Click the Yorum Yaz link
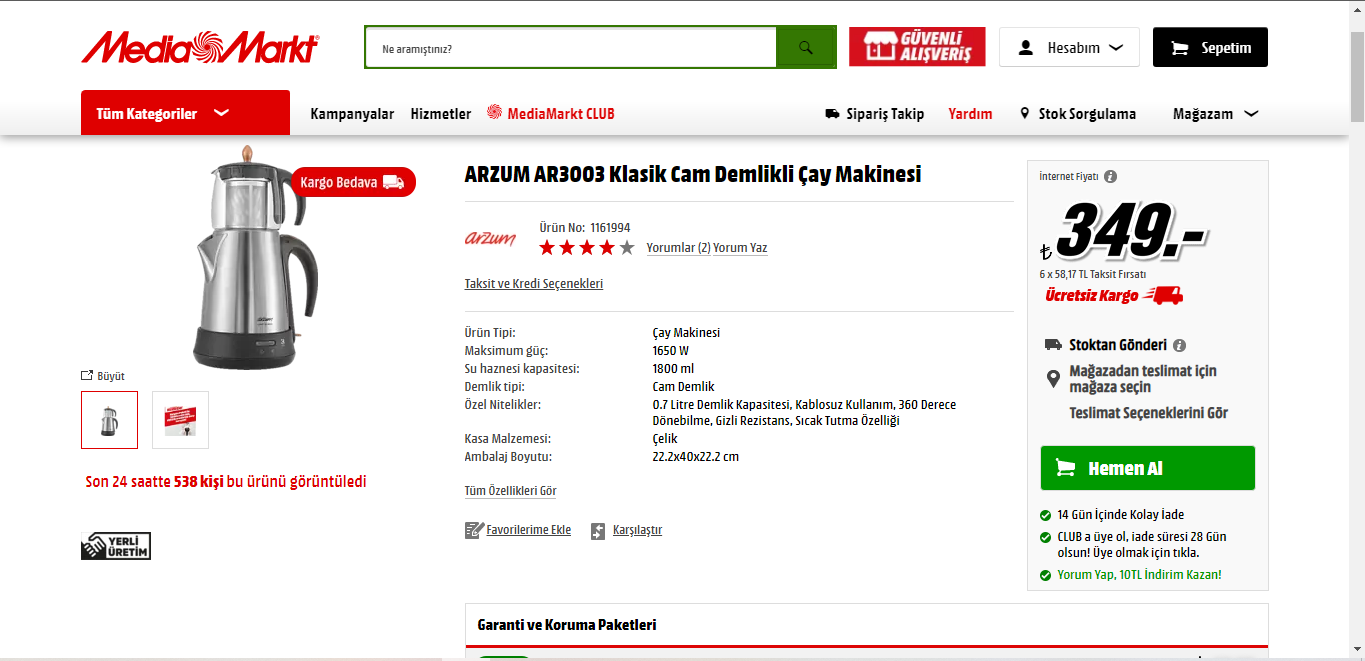Viewport: 1365px width, 661px height. [x=740, y=248]
